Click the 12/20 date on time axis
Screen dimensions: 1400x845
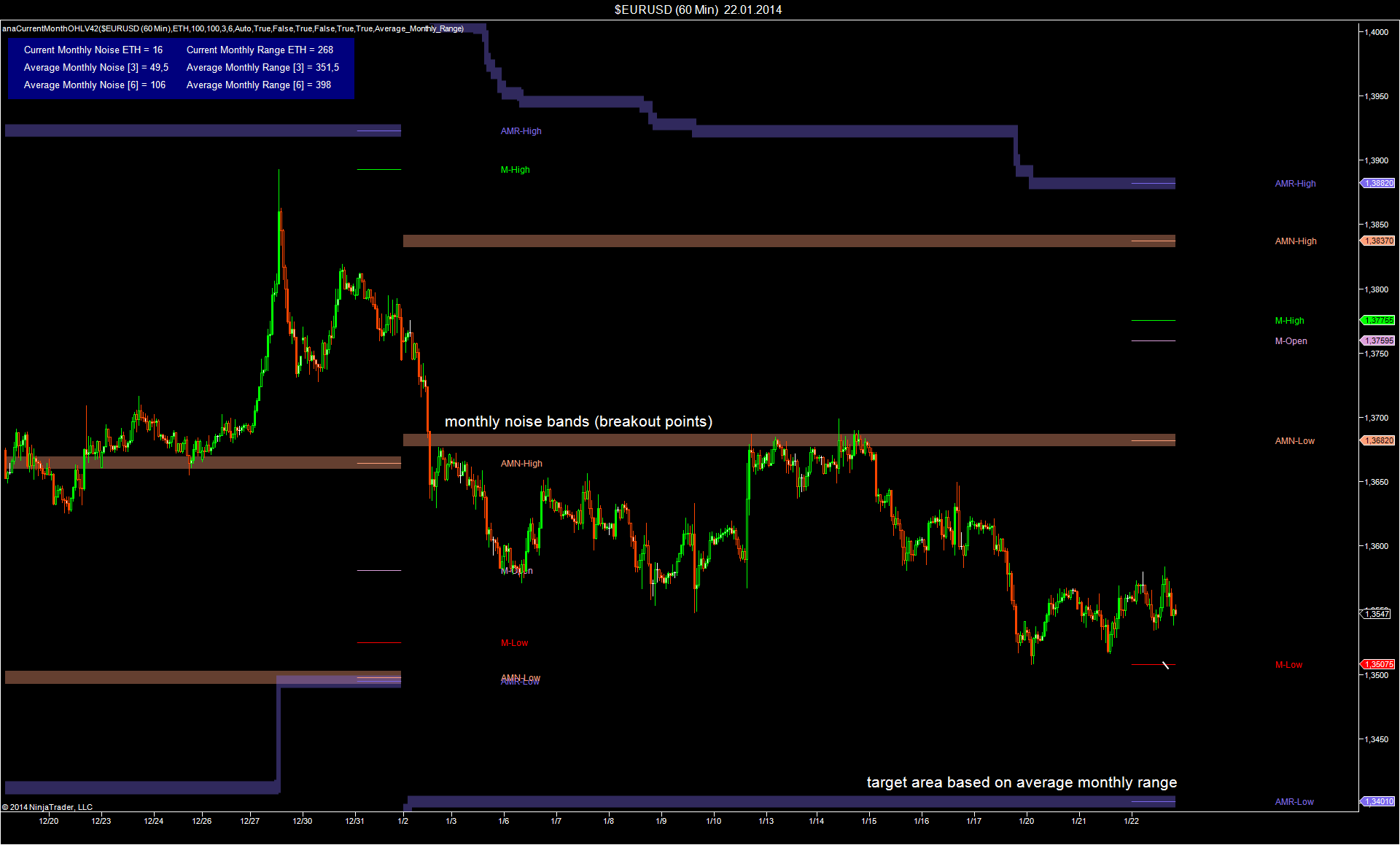[x=49, y=821]
